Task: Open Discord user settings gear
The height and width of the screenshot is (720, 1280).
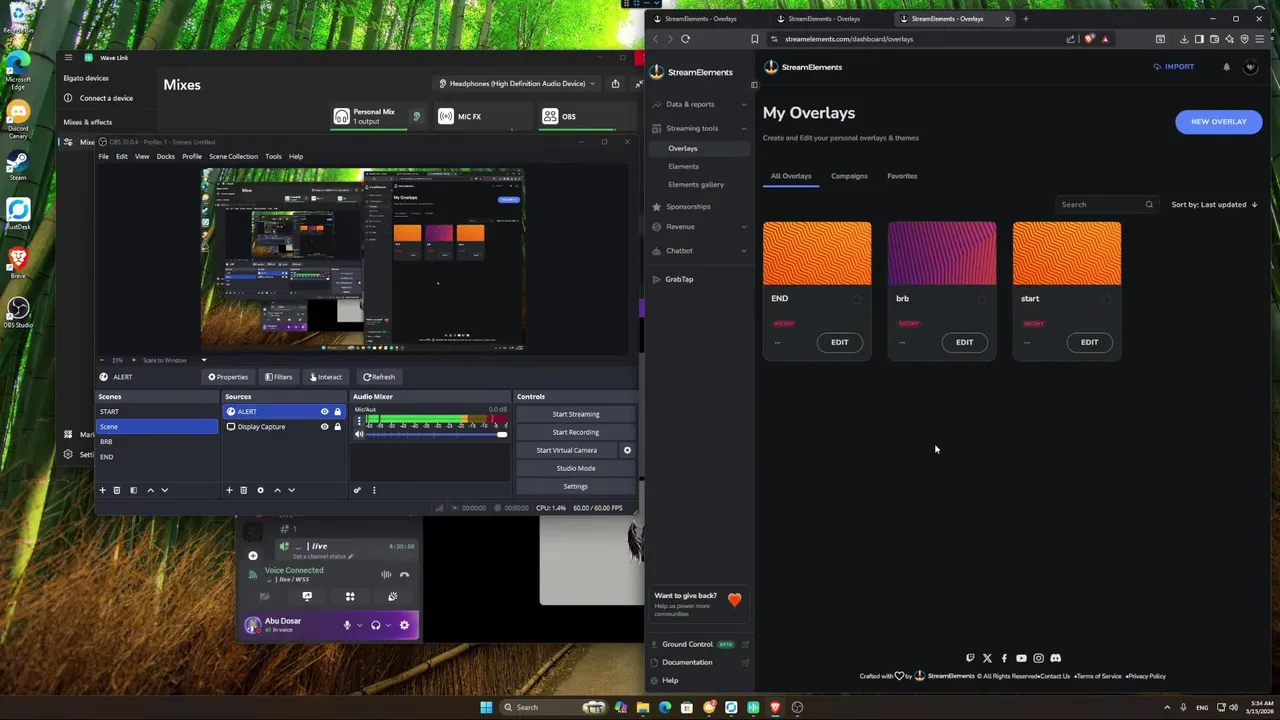Action: (404, 625)
